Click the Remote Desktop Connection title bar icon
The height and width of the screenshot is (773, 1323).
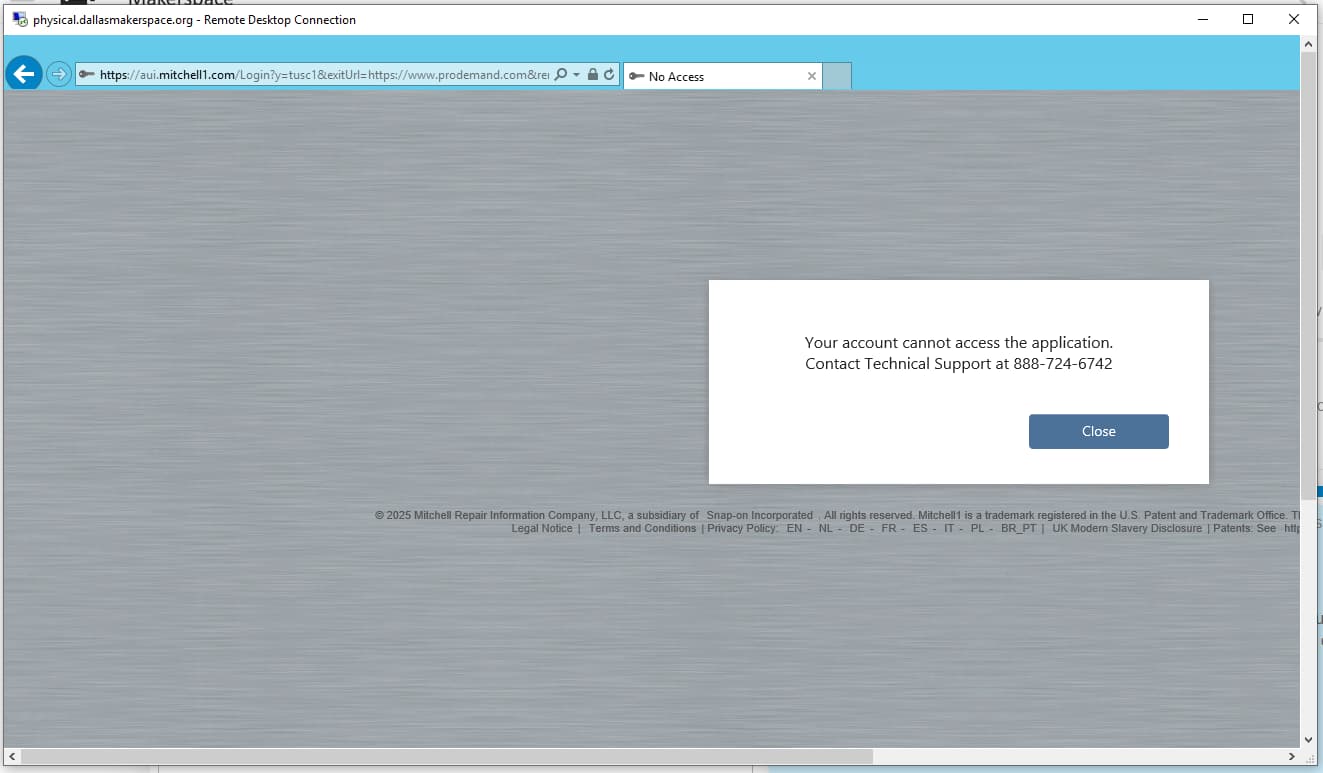(19, 19)
